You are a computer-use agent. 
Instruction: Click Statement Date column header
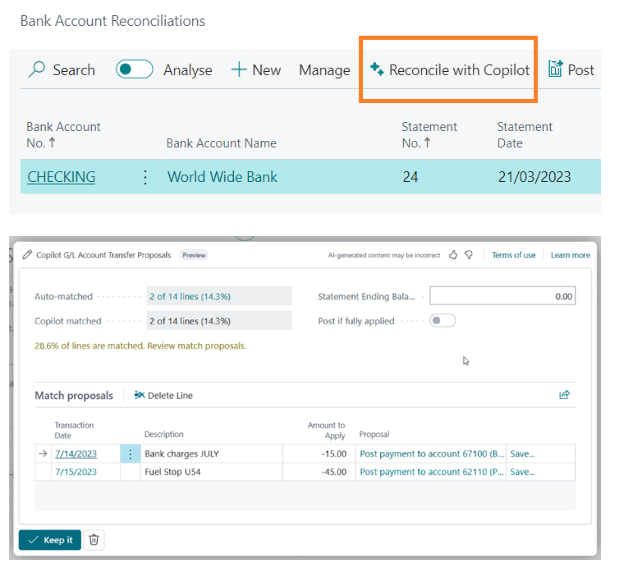pyautogui.click(x=525, y=135)
